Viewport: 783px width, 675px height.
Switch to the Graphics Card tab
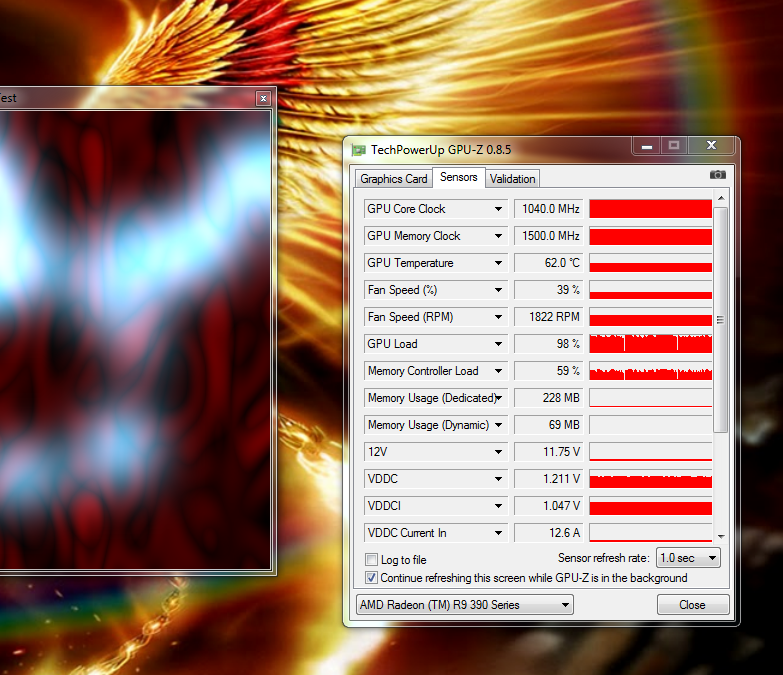393,179
